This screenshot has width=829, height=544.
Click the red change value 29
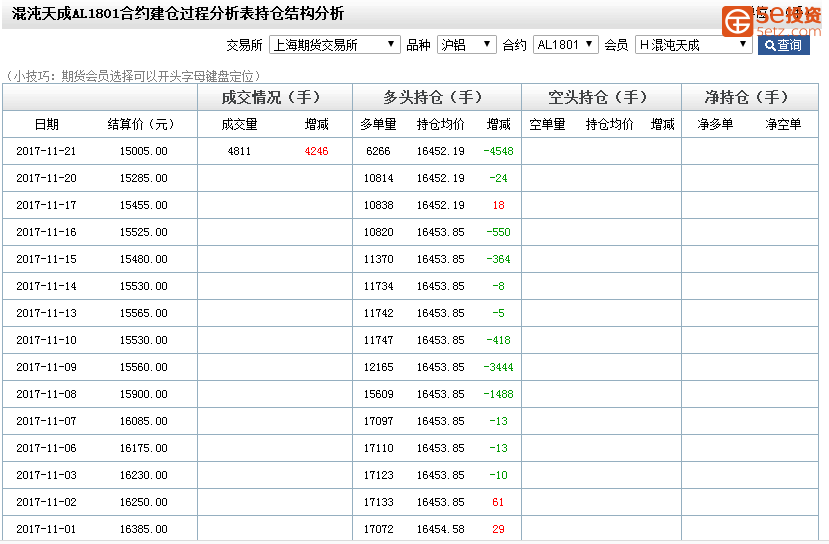(498, 529)
